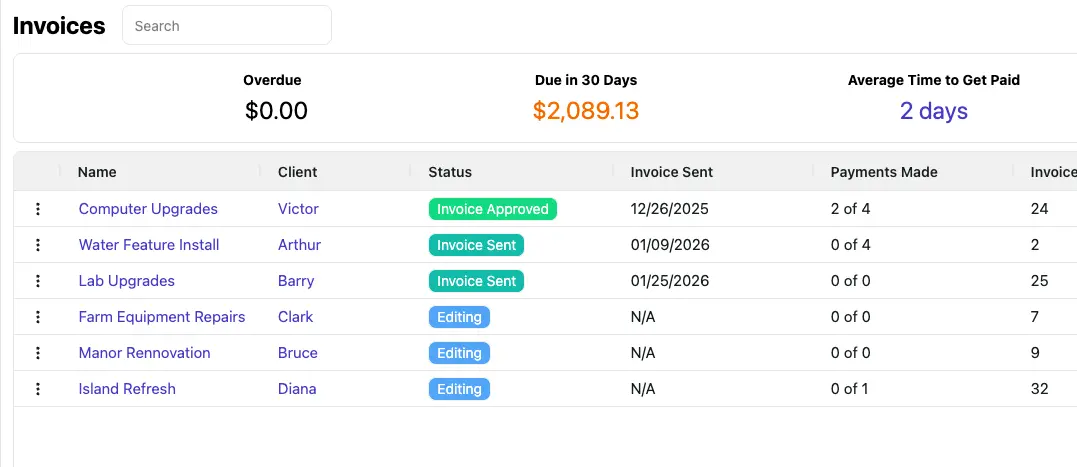This screenshot has width=1077, height=467.
Task: Click the Editing badge for Manor Rennovation
Action: [x=459, y=353]
